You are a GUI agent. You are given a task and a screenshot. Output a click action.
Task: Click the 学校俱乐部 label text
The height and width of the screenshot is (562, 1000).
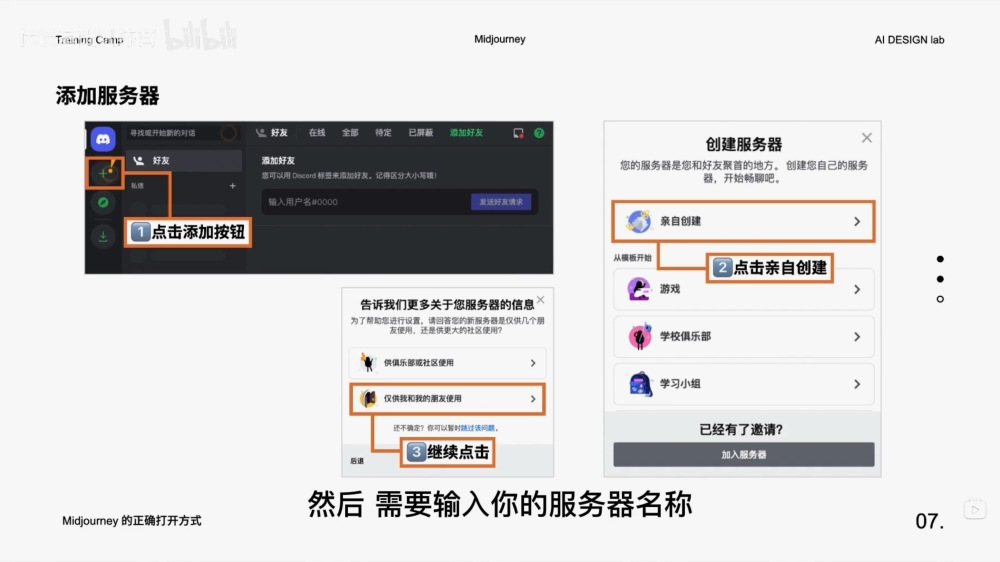(686, 337)
